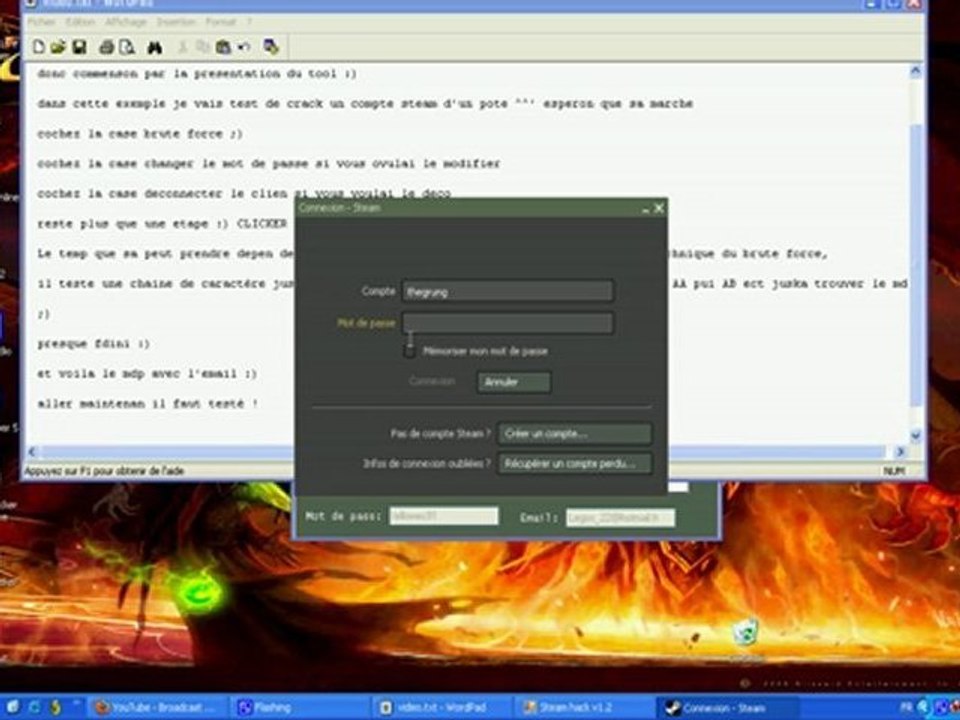Viewport: 960px width, 720px height.
Task: Click the NUM indicator in WordPad status bar
Action: click(x=893, y=471)
